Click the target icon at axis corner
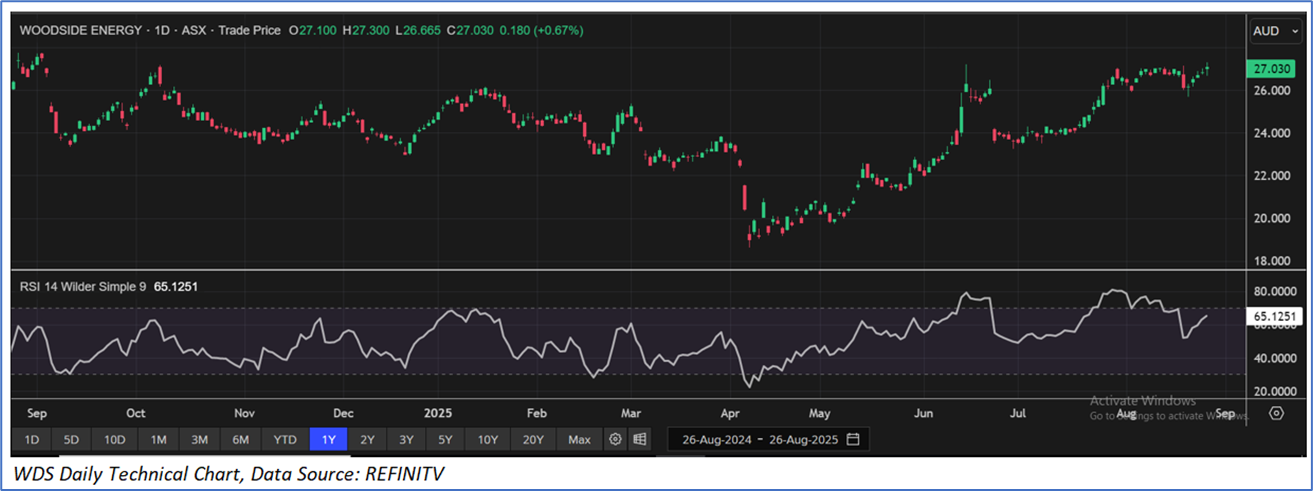 pyautogui.click(x=1277, y=413)
